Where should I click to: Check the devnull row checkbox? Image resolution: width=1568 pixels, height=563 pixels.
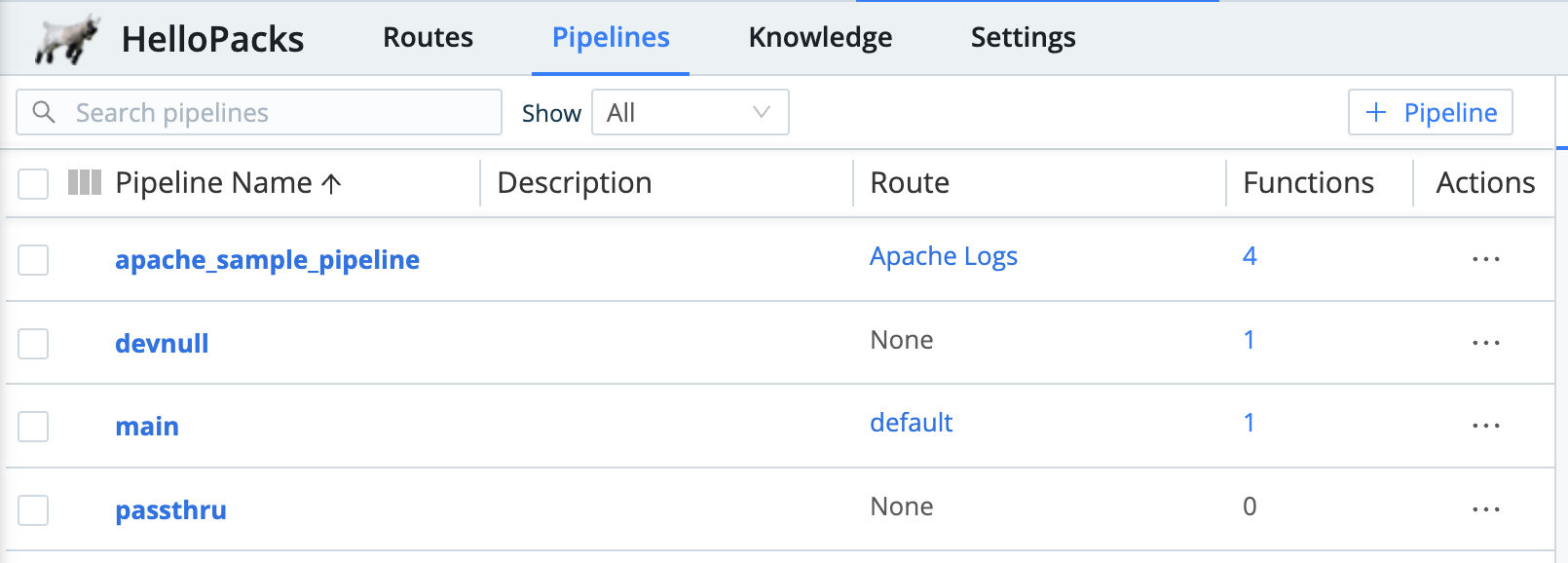(33, 344)
